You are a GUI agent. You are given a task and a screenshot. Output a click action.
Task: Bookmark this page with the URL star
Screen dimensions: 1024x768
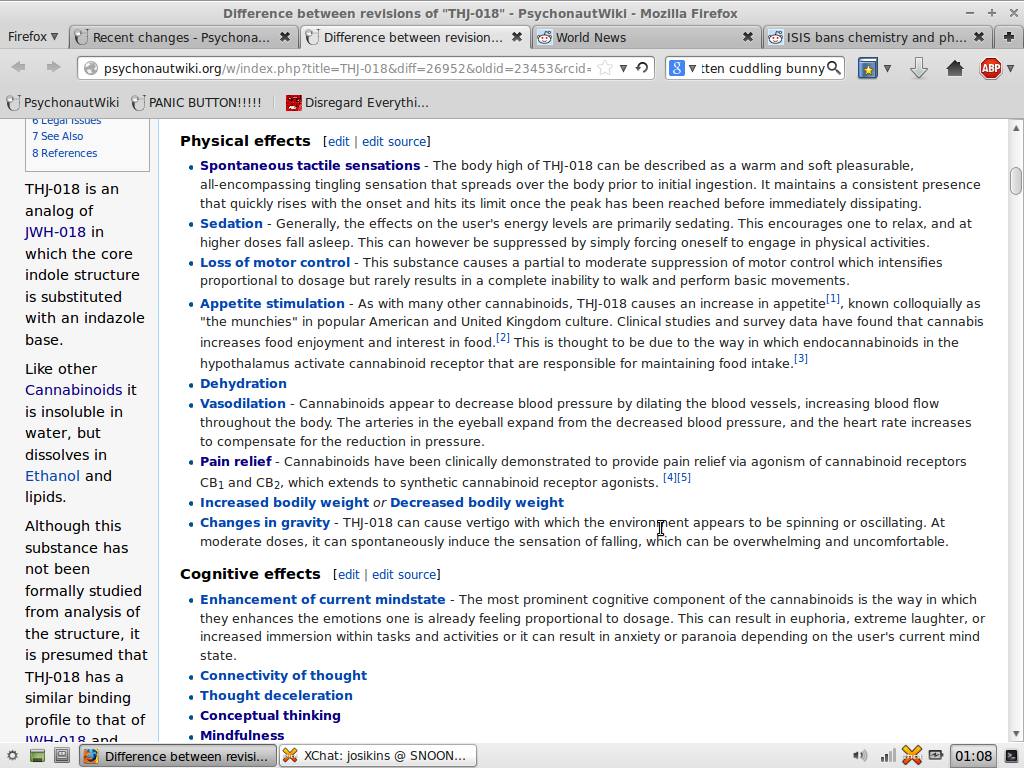606,68
